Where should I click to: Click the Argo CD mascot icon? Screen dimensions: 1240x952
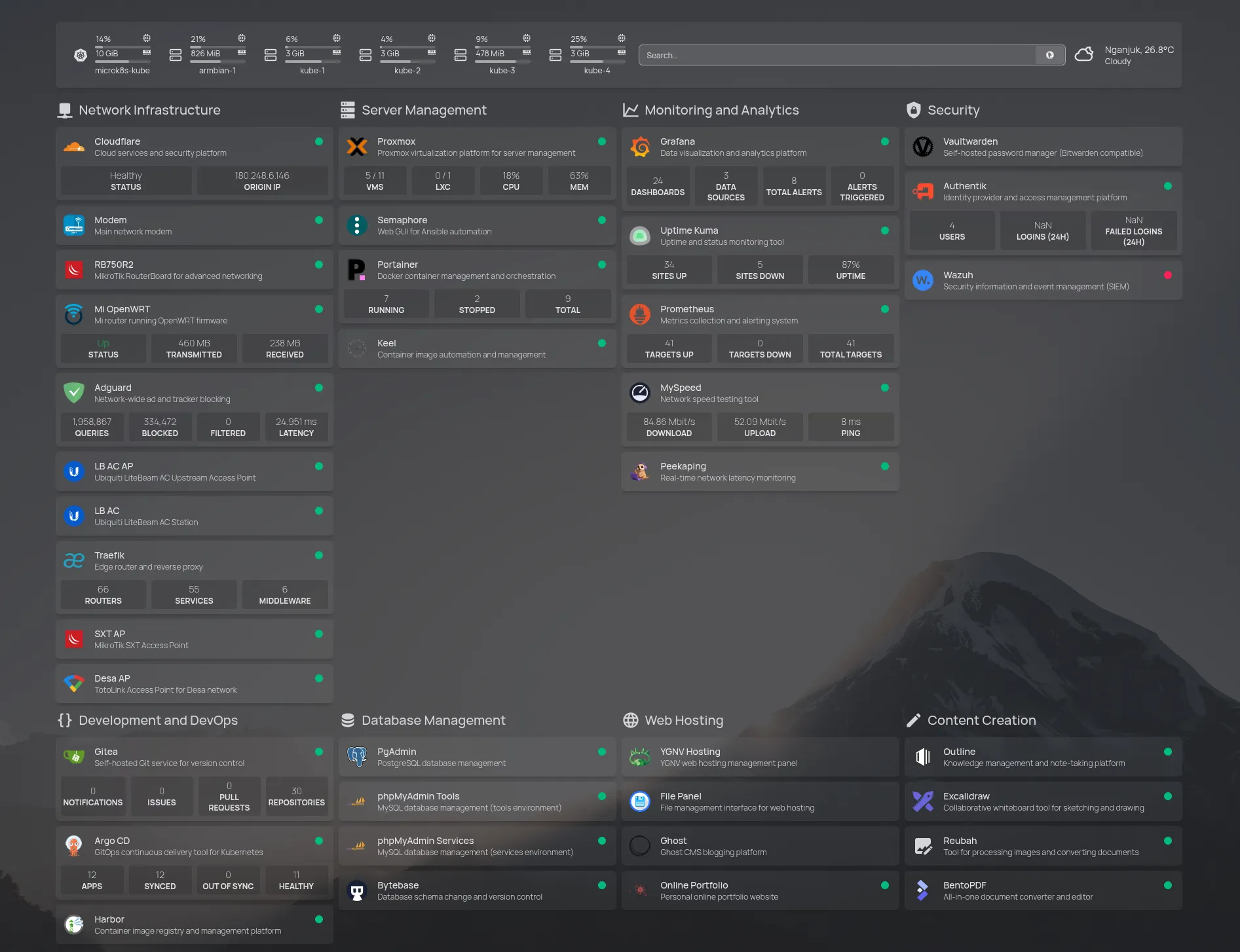[x=74, y=846]
